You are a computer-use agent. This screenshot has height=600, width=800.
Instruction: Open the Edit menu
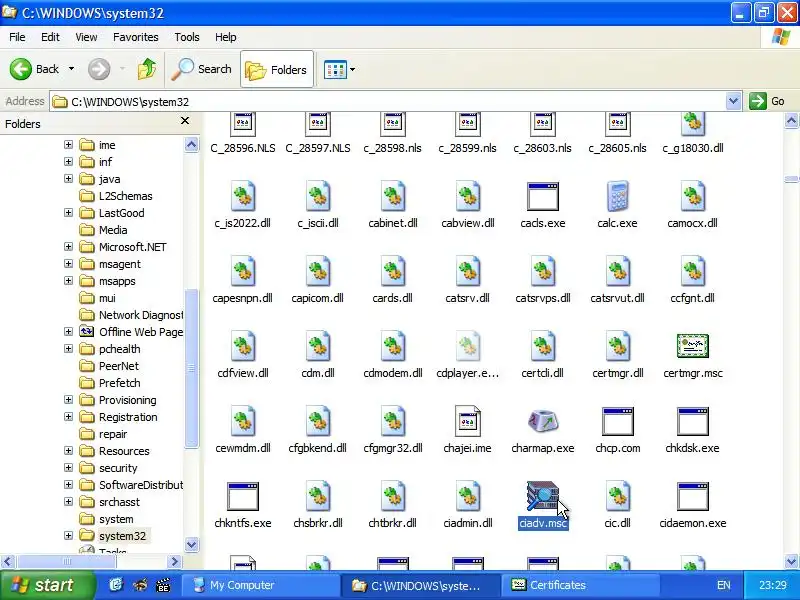[x=50, y=37]
